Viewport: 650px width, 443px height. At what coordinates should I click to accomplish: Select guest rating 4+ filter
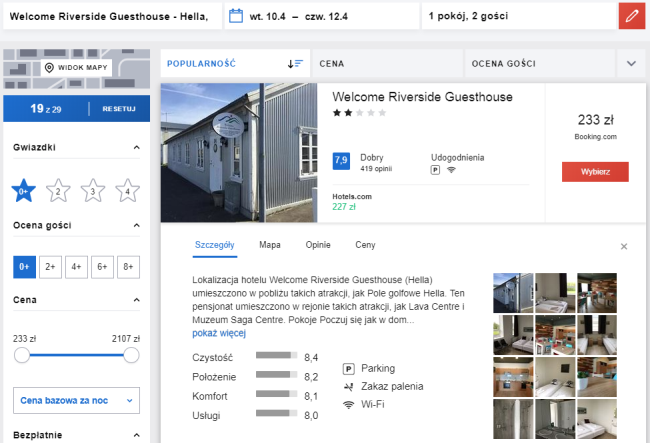[x=76, y=267]
